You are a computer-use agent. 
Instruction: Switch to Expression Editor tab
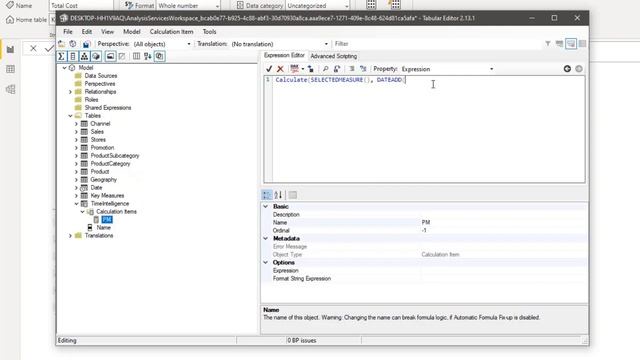(x=284, y=55)
